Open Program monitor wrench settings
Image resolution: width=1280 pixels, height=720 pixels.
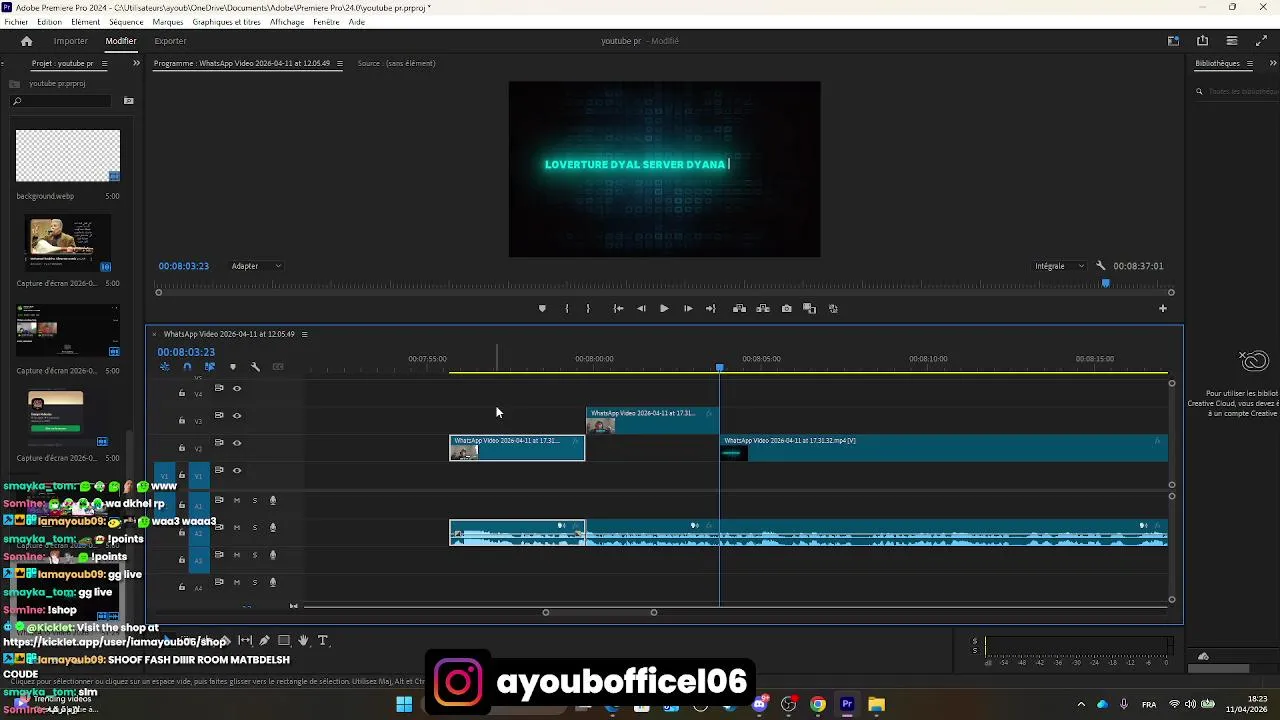point(1101,266)
